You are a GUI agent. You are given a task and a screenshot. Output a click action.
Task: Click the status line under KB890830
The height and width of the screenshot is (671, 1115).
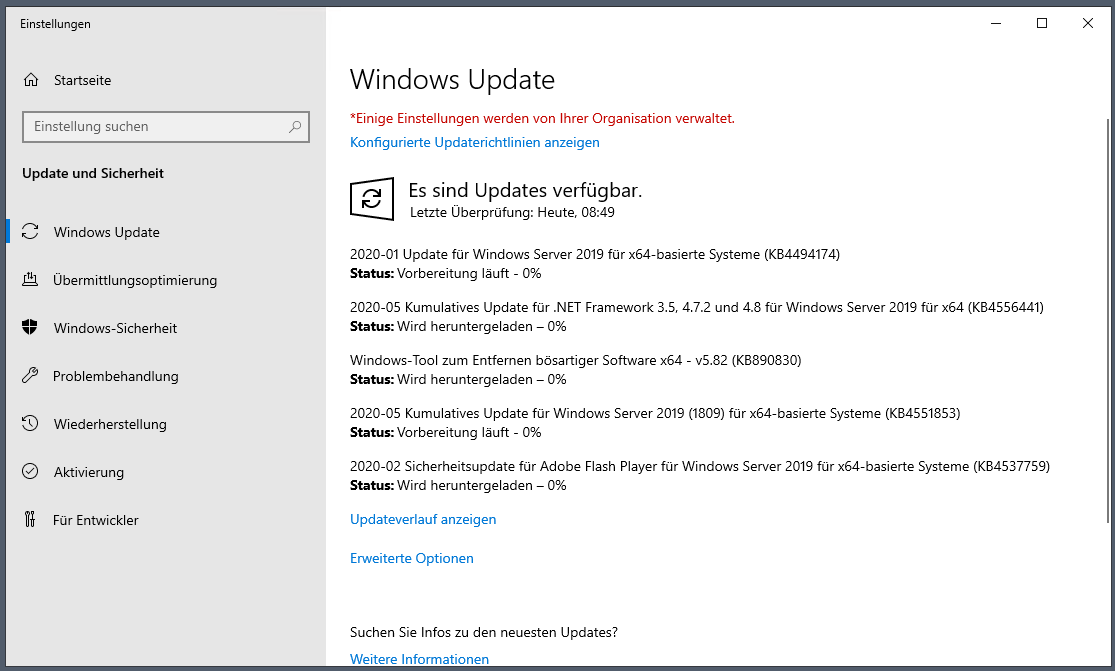(458, 380)
